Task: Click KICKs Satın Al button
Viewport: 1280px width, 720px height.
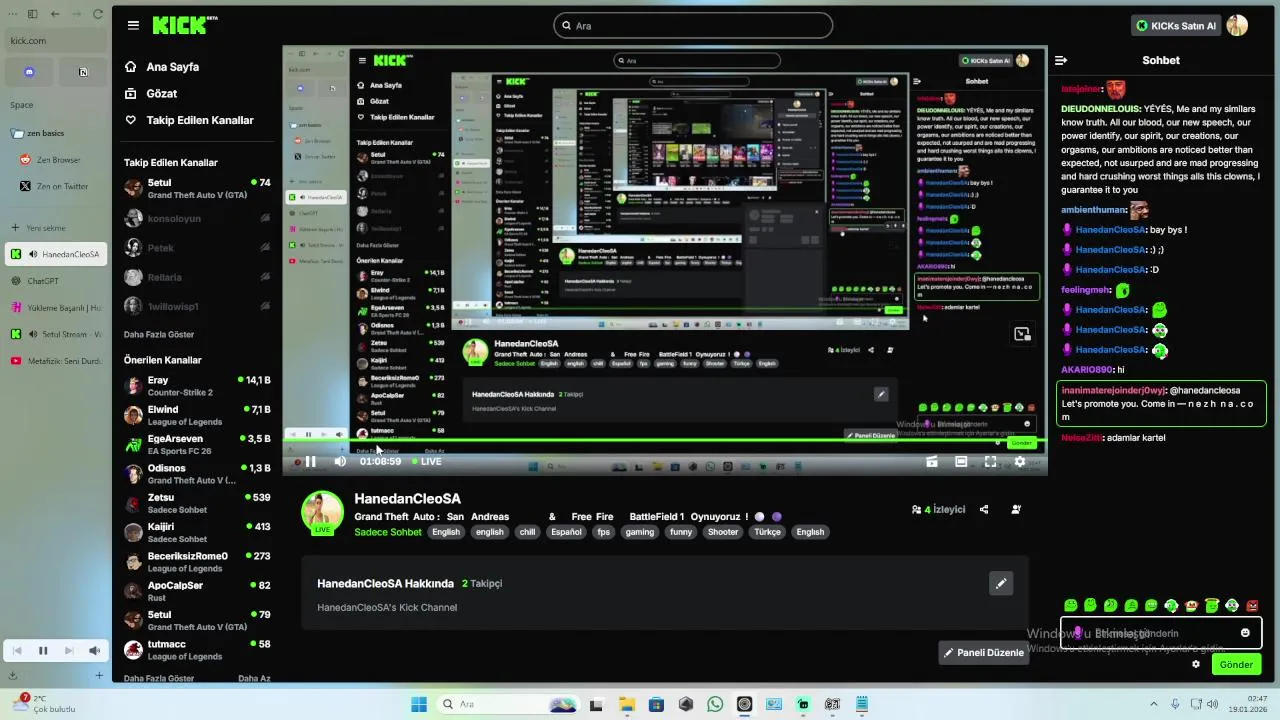Action: 1176,26
